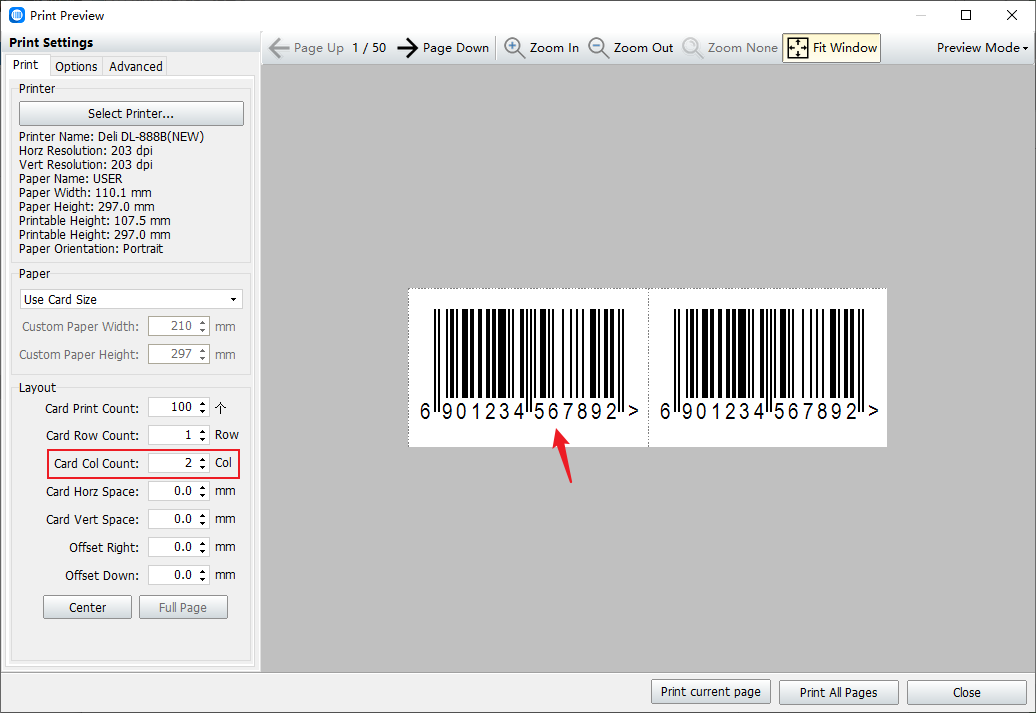The image size is (1036, 713).
Task: Click the Paper Name: USER text
Action: (71, 178)
